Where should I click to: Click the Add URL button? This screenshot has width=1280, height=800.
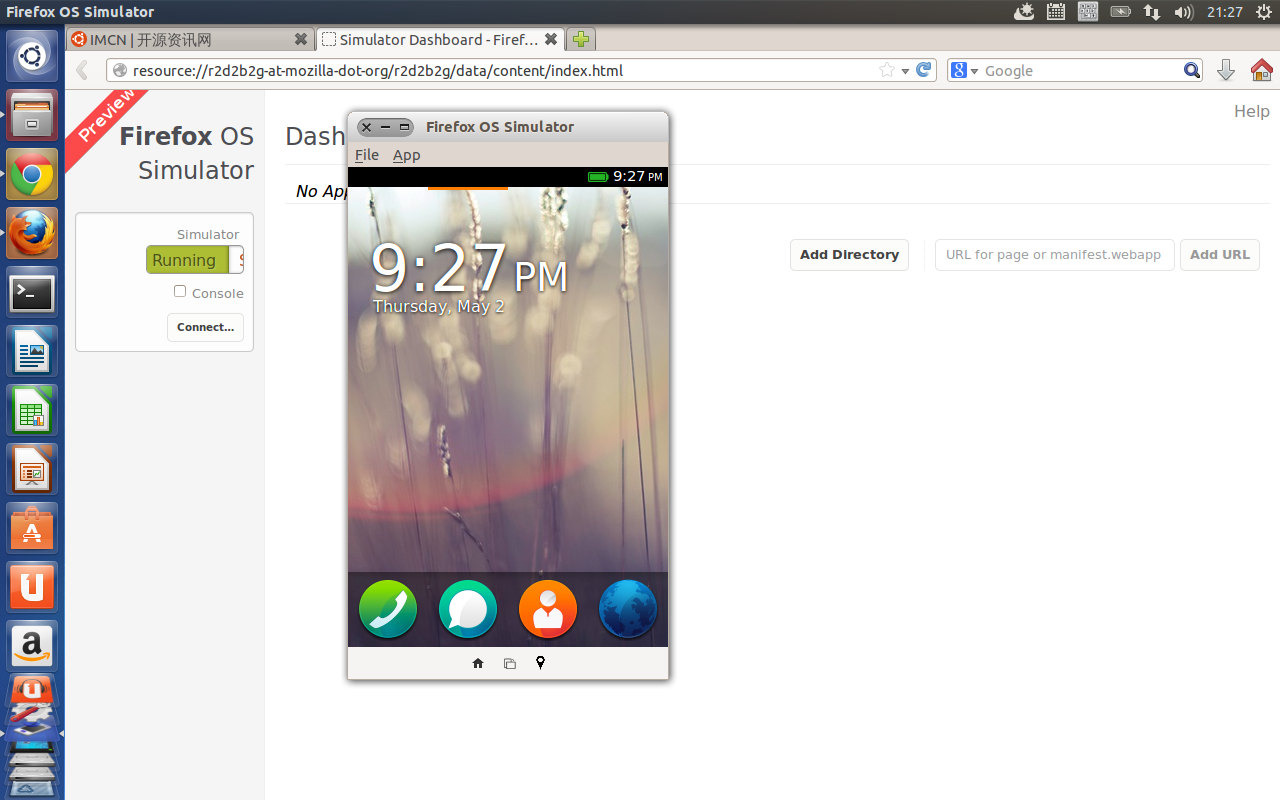(1220, 255)
